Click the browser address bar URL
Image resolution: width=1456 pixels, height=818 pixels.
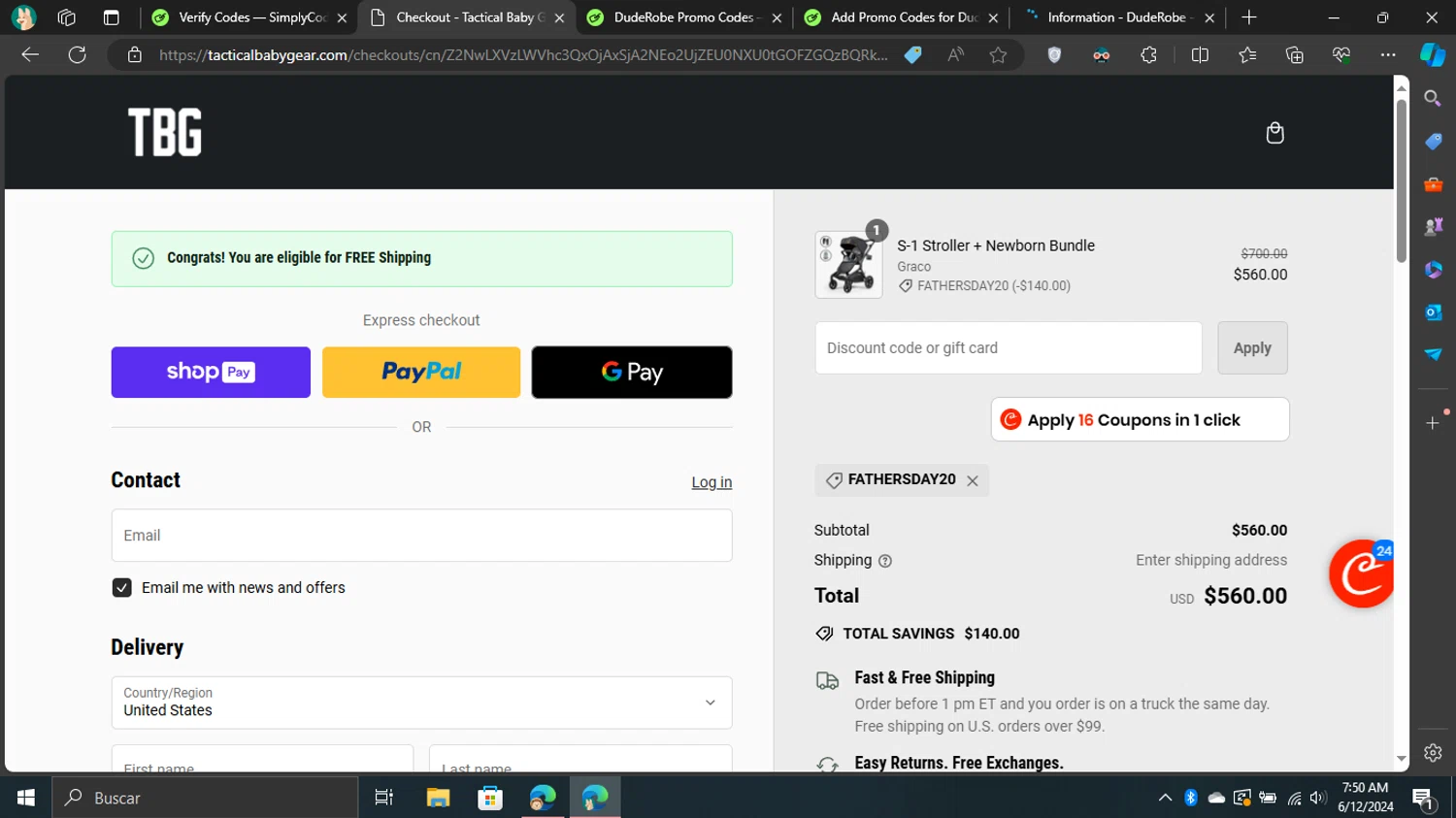click(523, 55)
